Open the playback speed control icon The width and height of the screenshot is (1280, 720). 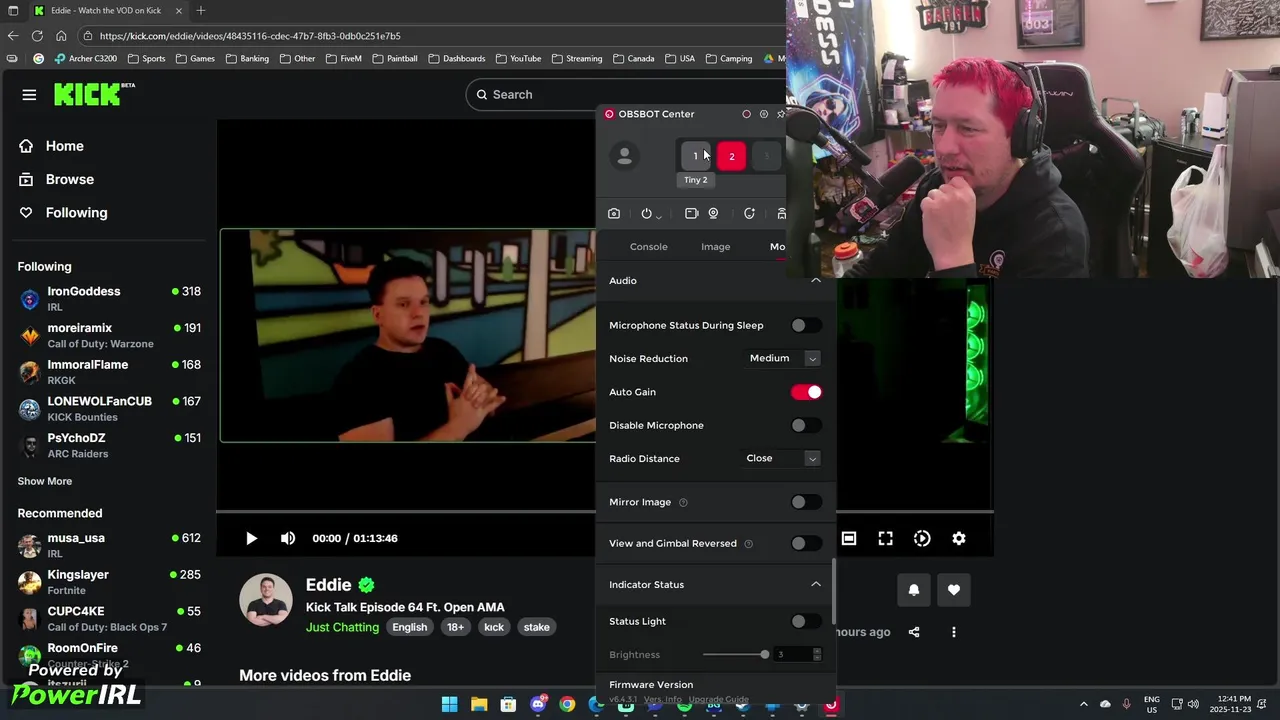tap(922, 539)
